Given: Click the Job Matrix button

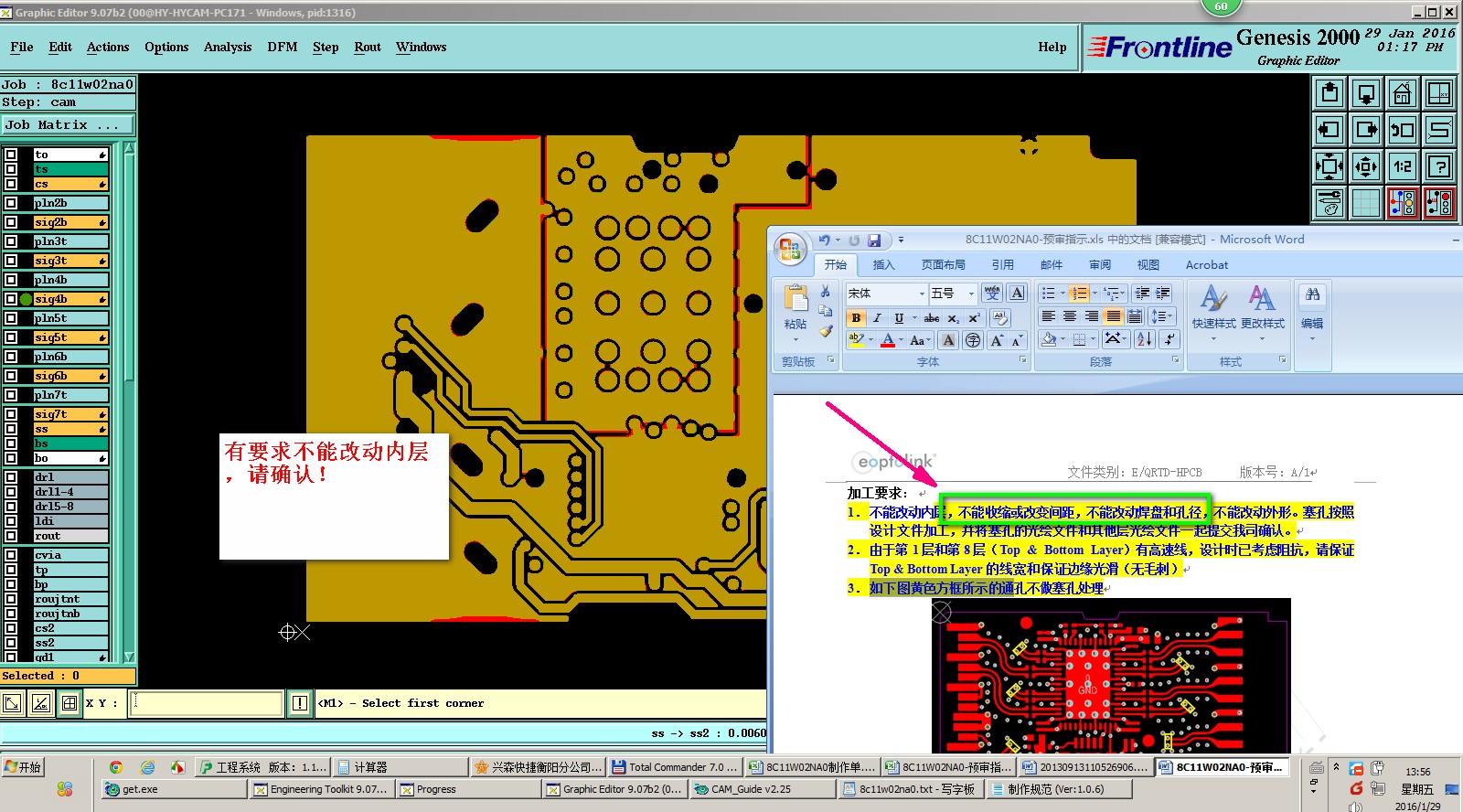Looking at the screenshot, I should pos(68,125).
